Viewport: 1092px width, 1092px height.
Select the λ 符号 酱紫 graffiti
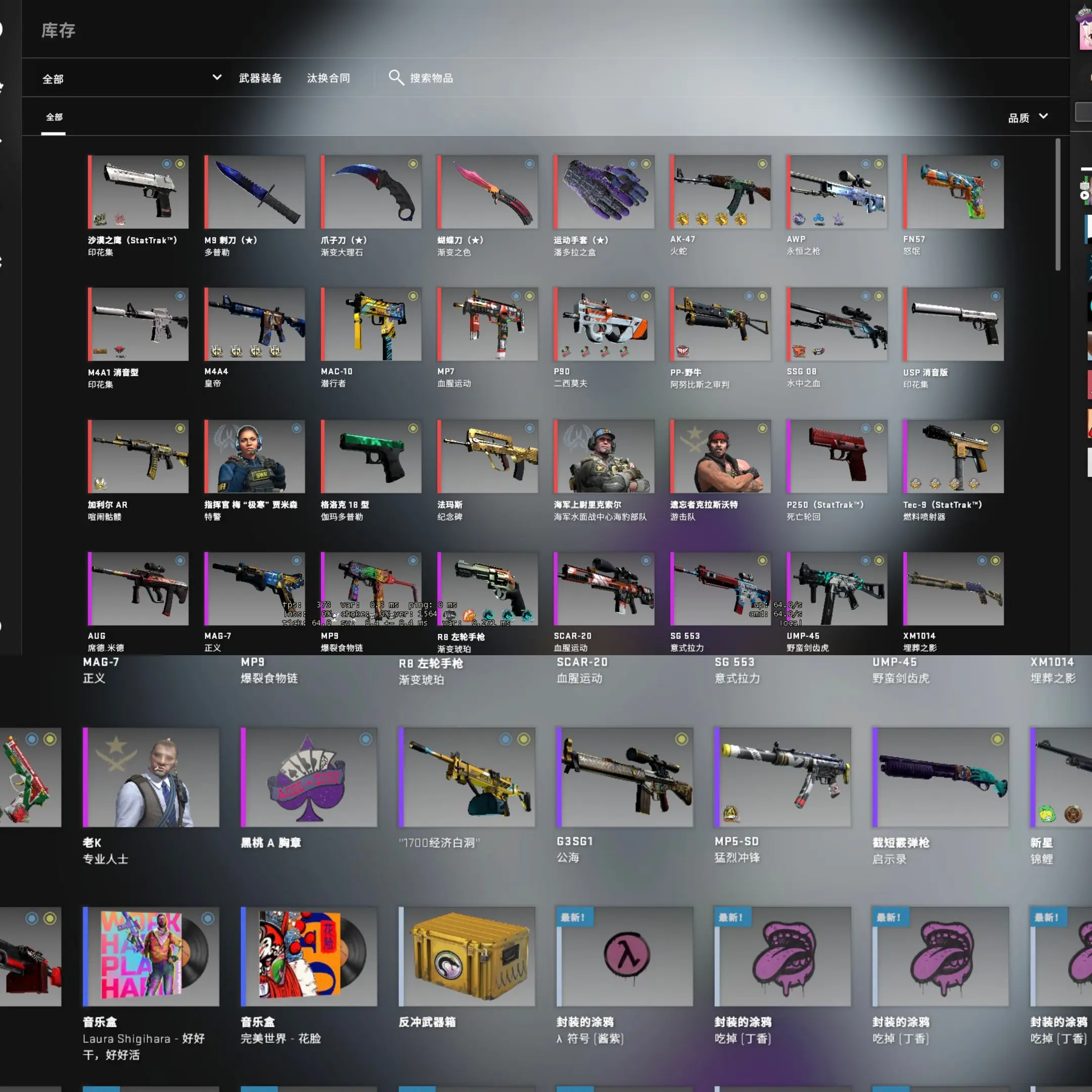(x=624, y=957)
